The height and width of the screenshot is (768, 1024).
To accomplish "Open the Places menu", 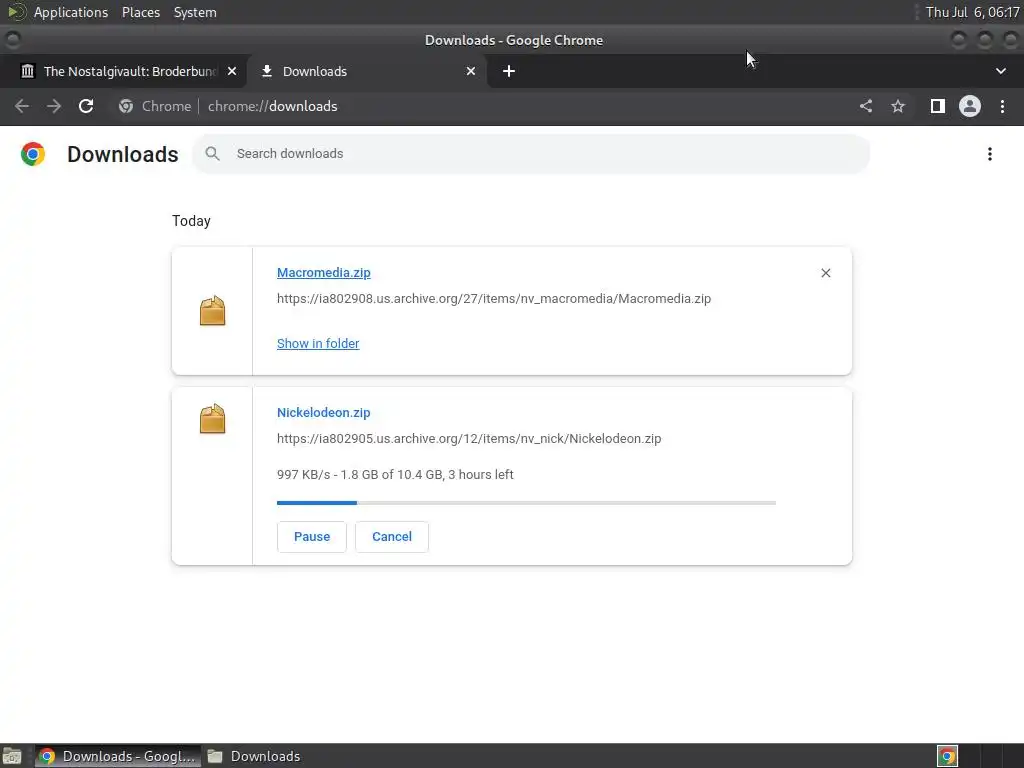I will 141,12.
